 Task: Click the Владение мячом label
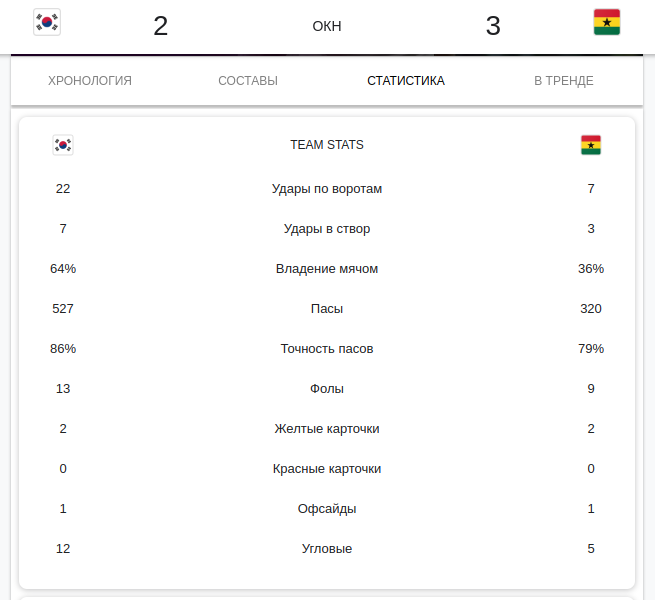pos(327,269)
